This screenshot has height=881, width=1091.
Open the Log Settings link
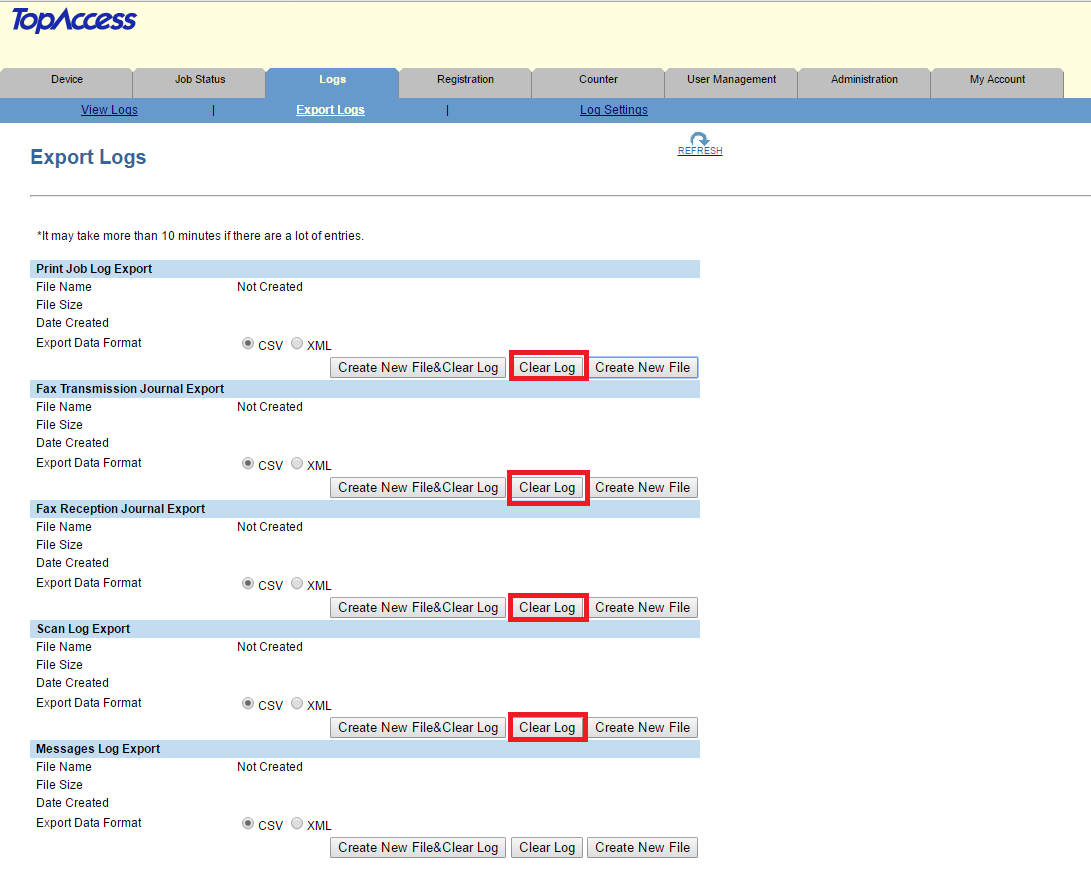coord(613,110)
